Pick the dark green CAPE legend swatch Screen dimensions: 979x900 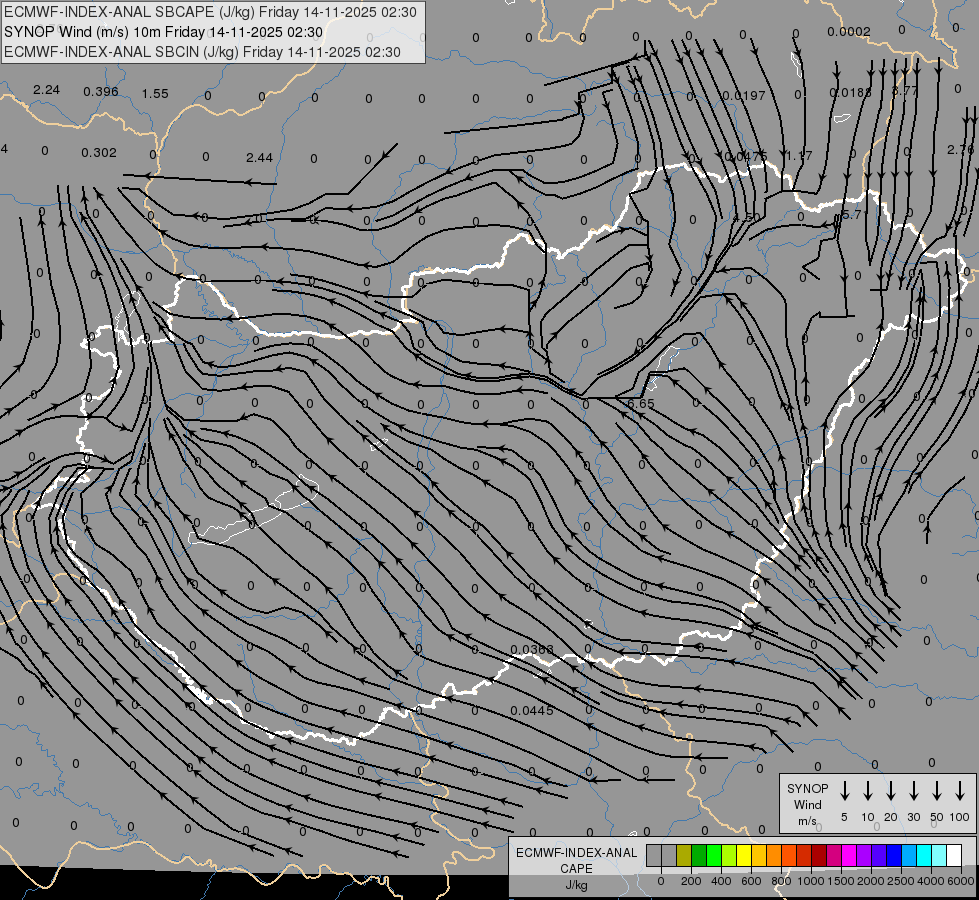pos(699,855)
